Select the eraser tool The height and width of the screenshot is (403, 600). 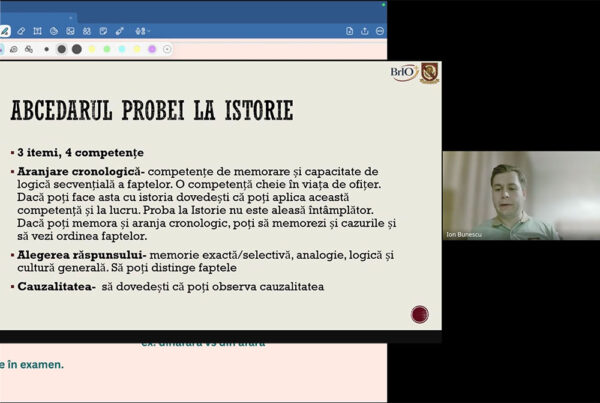point(21,31)
